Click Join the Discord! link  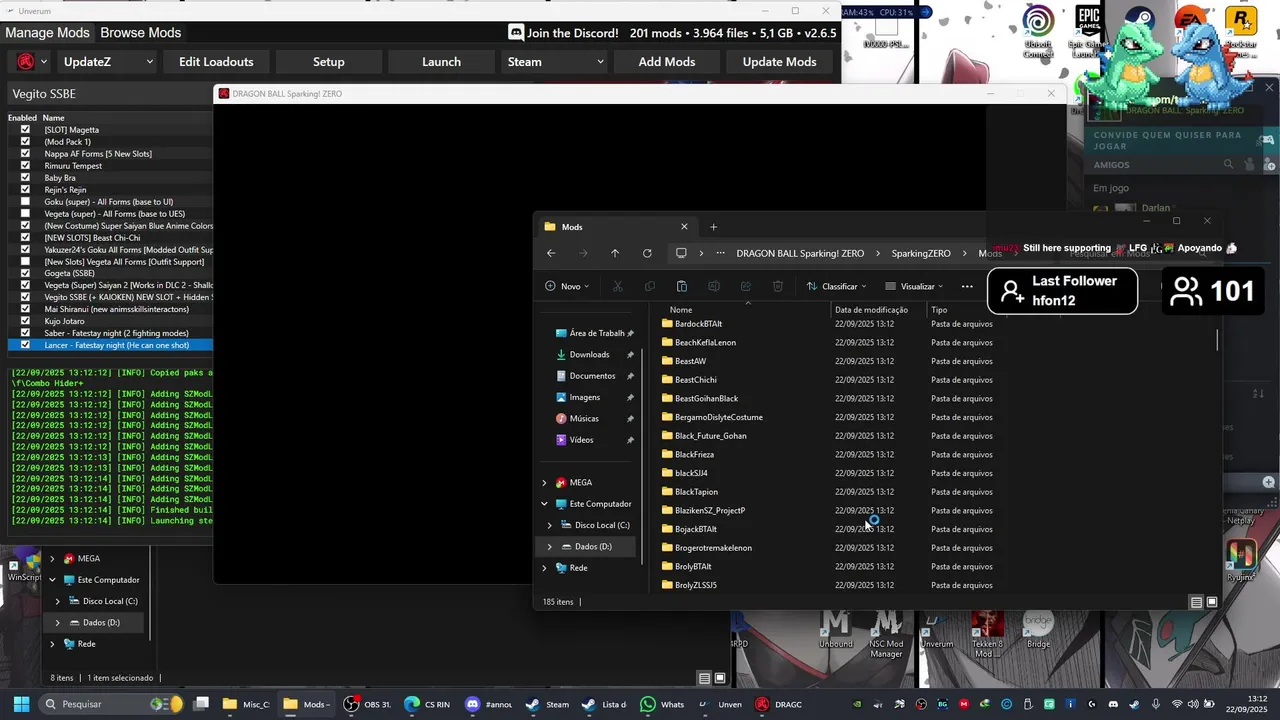[x=573, y=33]
